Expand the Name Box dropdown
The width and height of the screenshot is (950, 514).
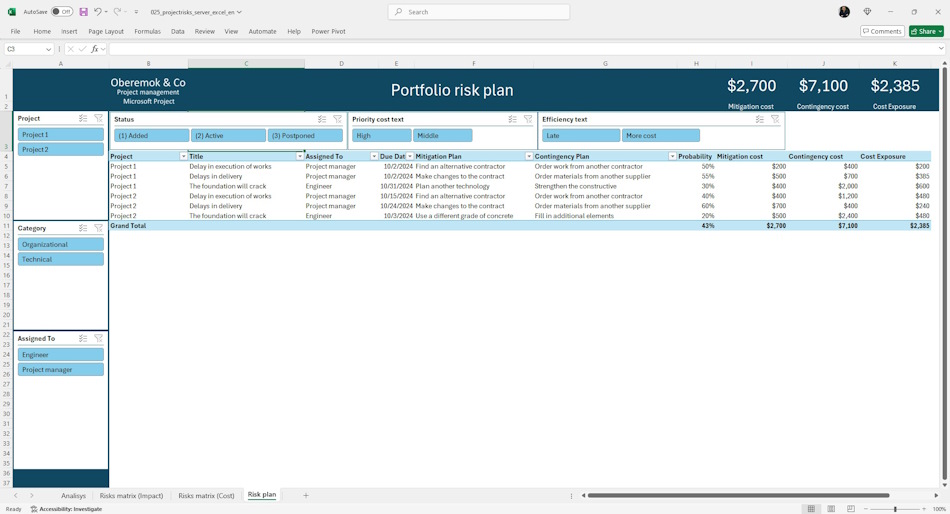48,49
